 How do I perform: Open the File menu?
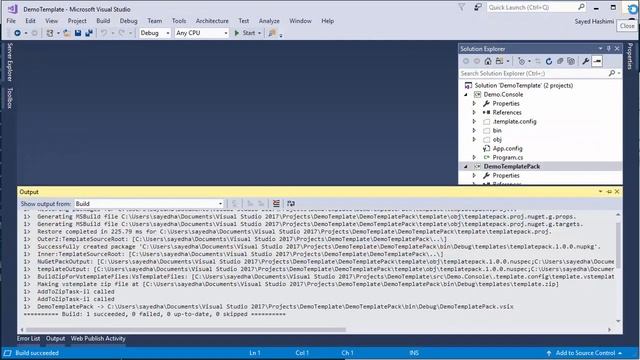pos(11,21)
